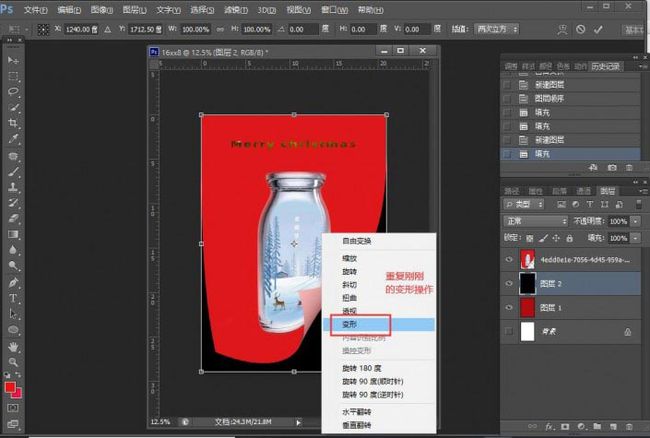Open the blend mode 正常 dropdown
Screen dimensions: 650x438
[535, 221]
